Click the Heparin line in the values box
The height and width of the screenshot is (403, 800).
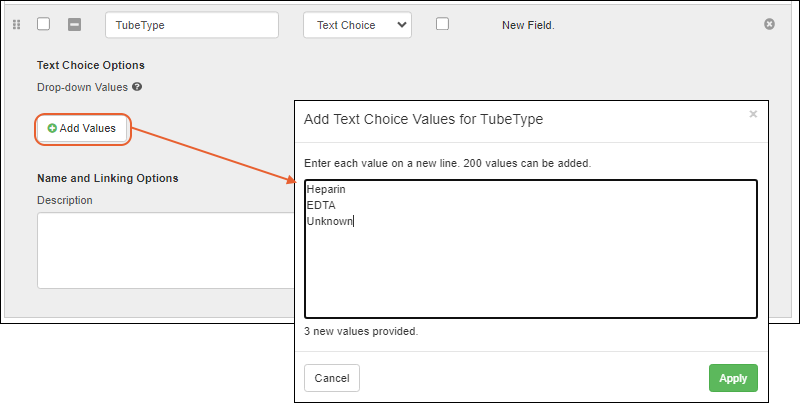coord(326,188)
